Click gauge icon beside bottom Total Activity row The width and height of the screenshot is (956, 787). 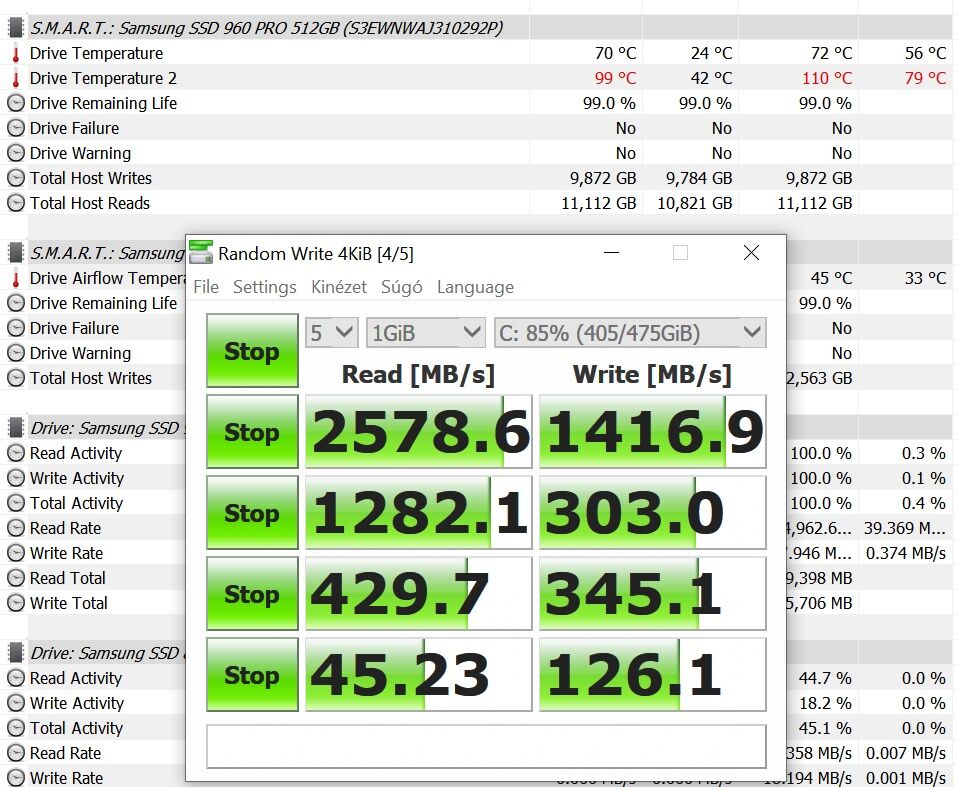pyautogui.click(x=16, y=728)
